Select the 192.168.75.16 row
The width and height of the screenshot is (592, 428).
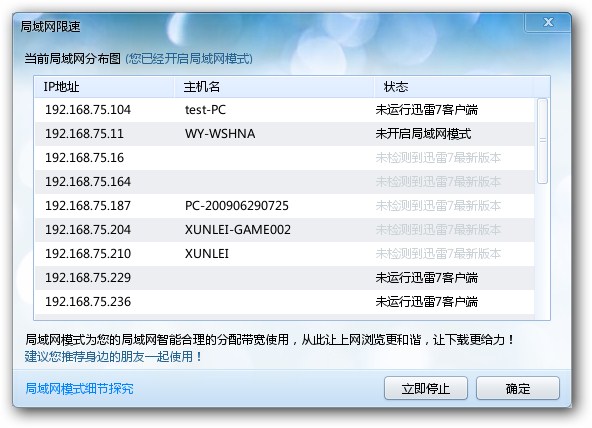[x=285, y=158]
